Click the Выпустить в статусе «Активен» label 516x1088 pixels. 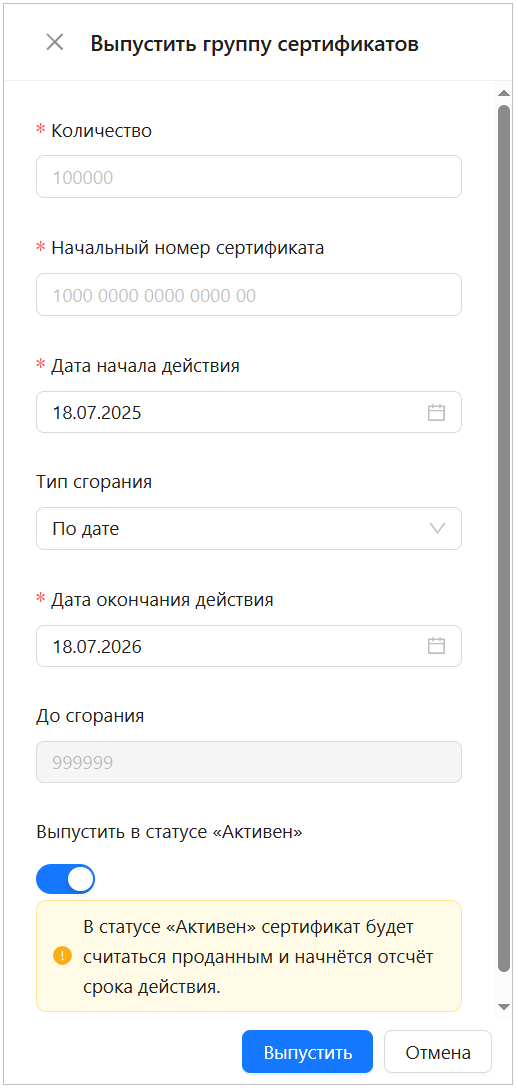170,832
